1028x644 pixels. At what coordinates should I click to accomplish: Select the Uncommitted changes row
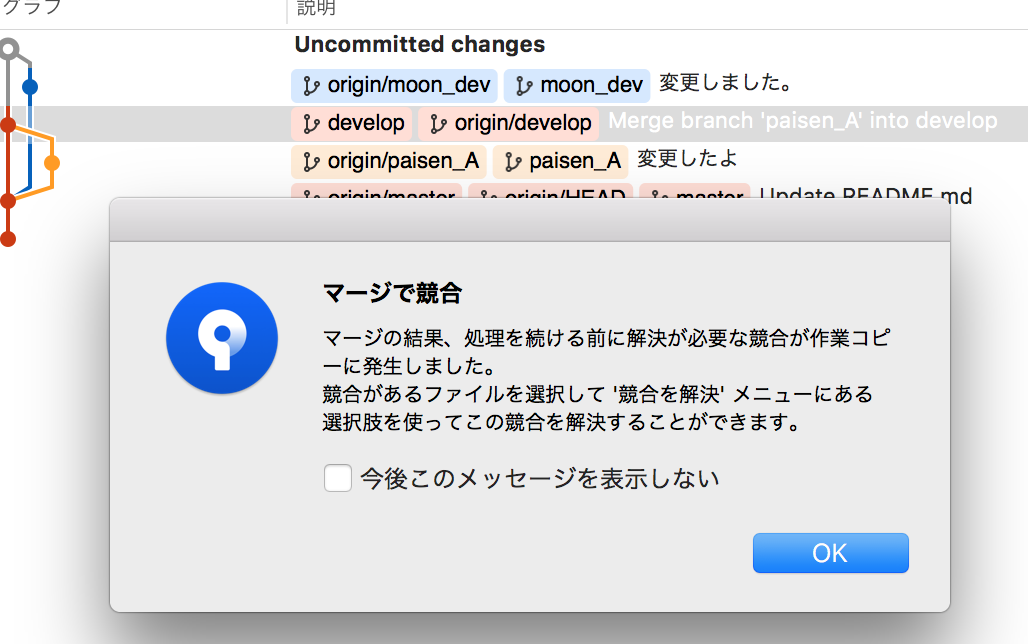[514, 45]
